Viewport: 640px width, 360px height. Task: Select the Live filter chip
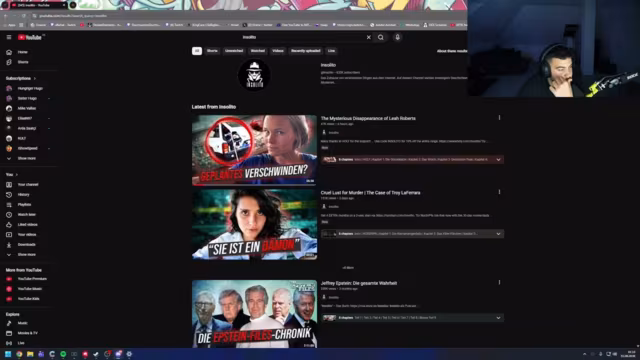tap(331, 51)
